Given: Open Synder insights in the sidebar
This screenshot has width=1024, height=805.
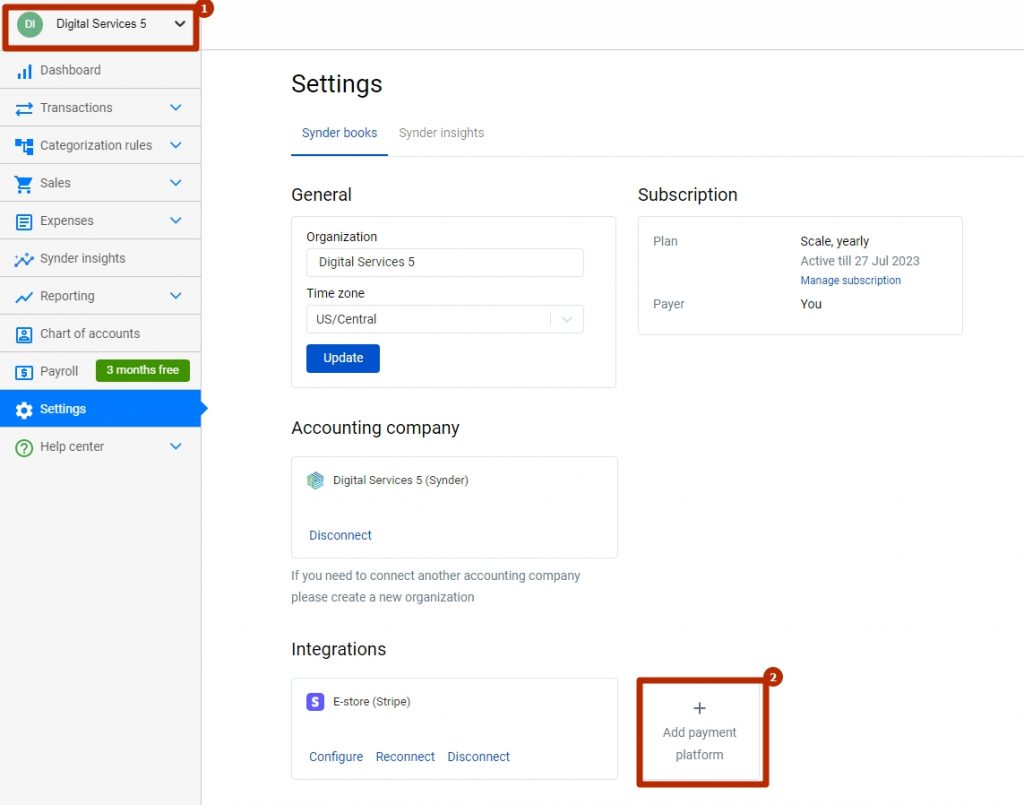Looking at the screenshot, I should point(101,259).
